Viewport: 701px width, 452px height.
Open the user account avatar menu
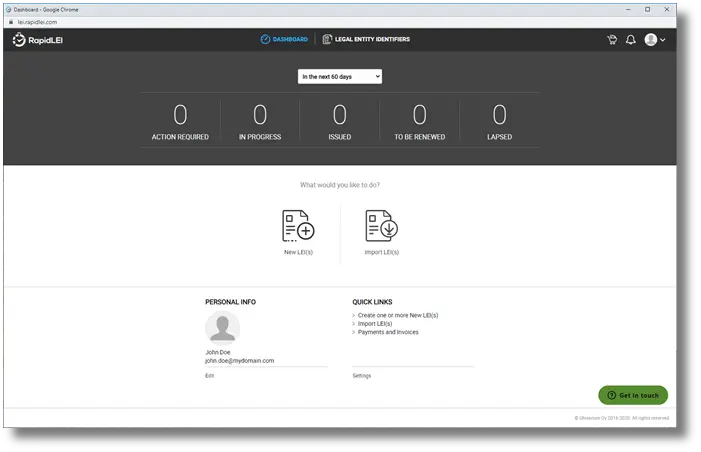[x=655, y=40]
